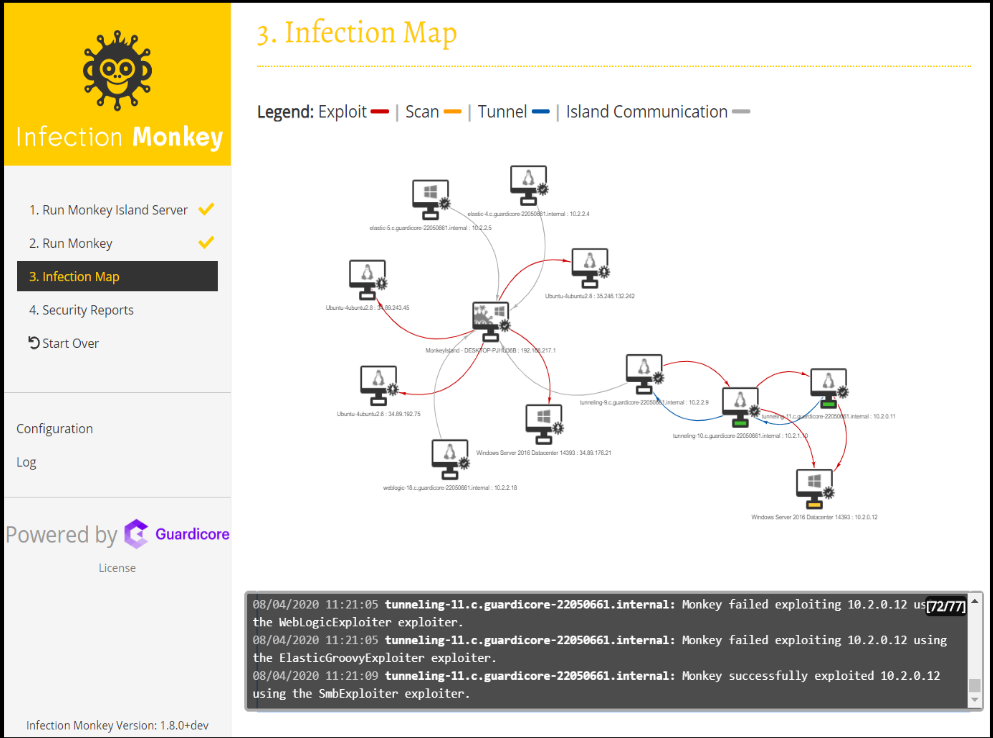Click the orange Scan legend swatch

[453, 111]
